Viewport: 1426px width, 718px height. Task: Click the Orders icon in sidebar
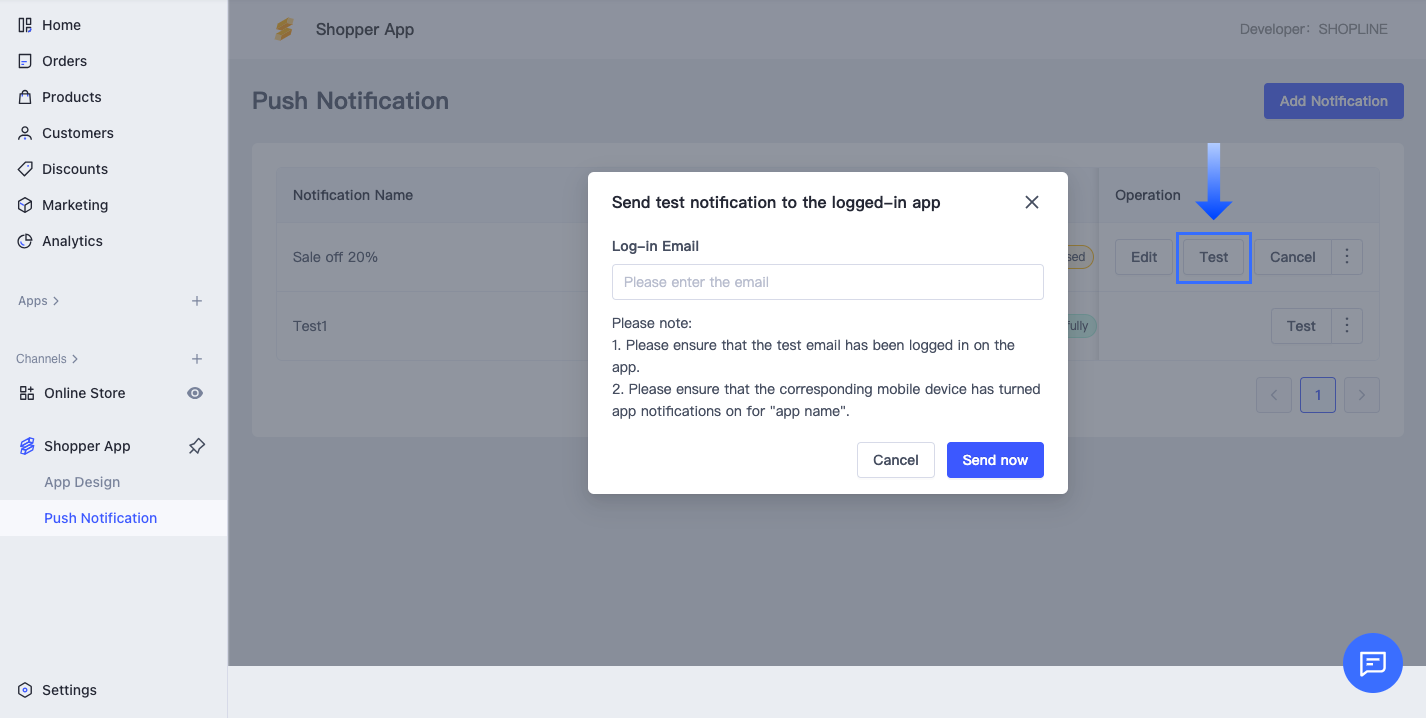coord(25,61)
